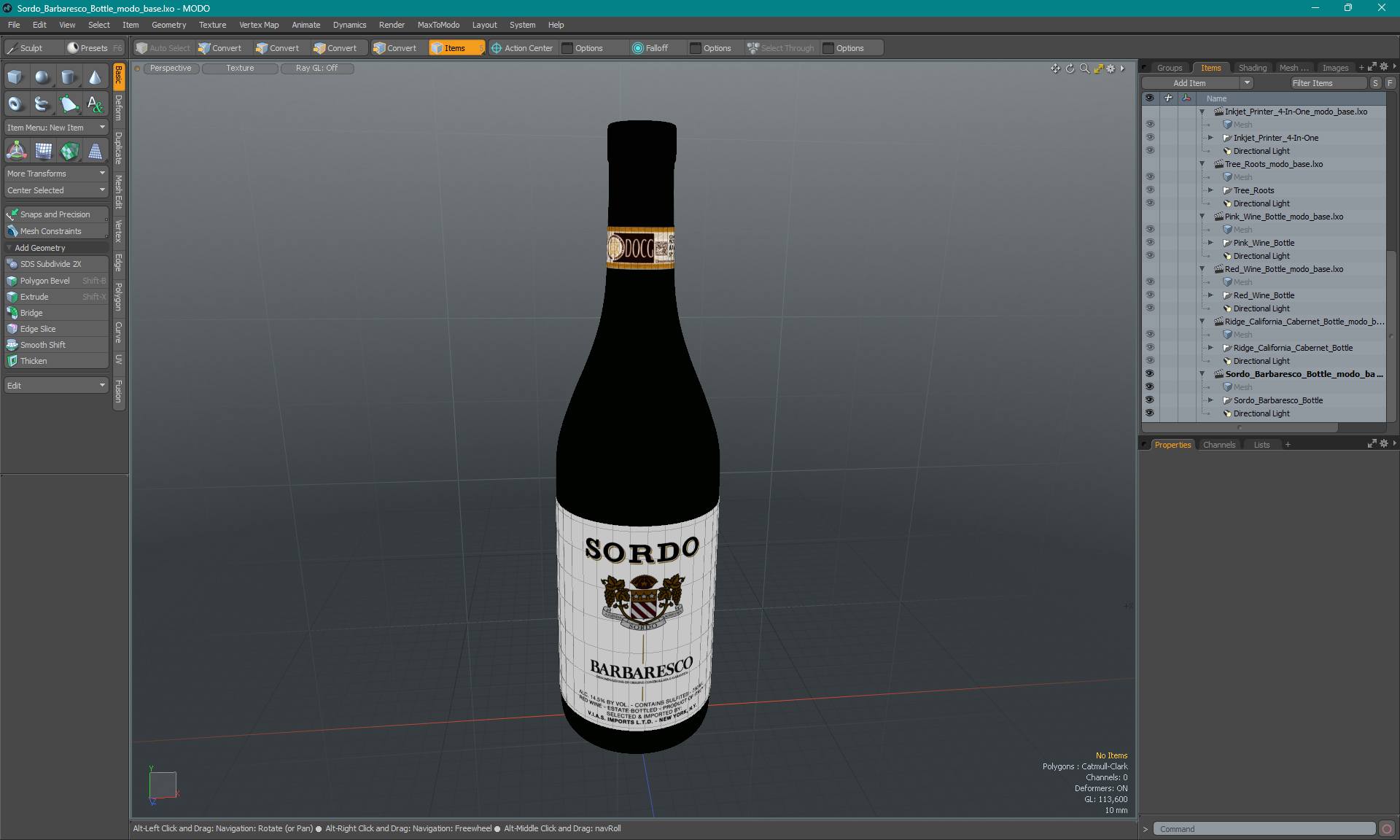Toggle visibility of Pink_Wine_Bottle item

click(x=1149, y=243)
